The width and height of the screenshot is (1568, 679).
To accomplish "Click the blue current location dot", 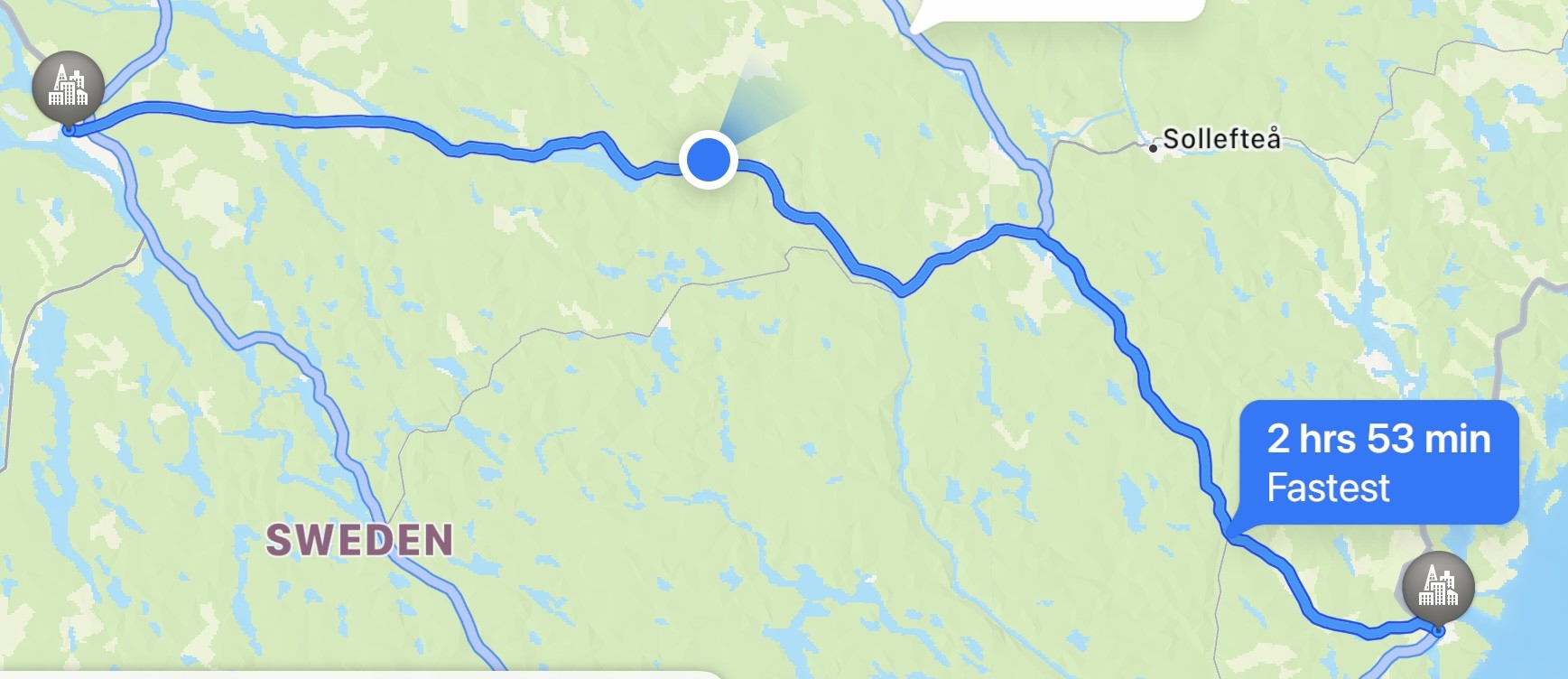I will (x=709, y=160).
